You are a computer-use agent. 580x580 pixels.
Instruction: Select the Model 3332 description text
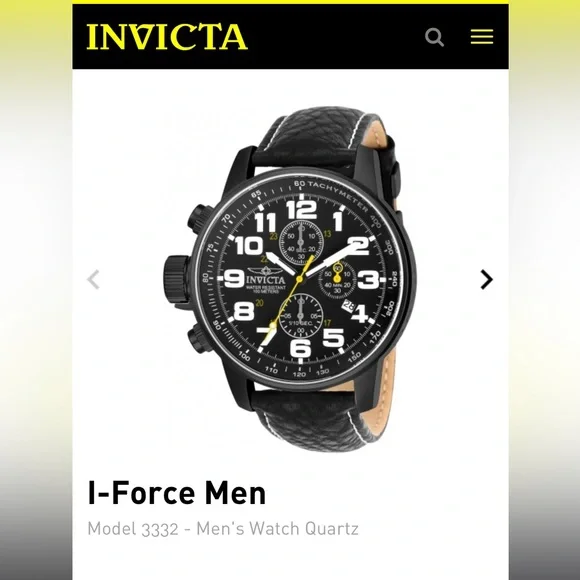pos(223,528)
